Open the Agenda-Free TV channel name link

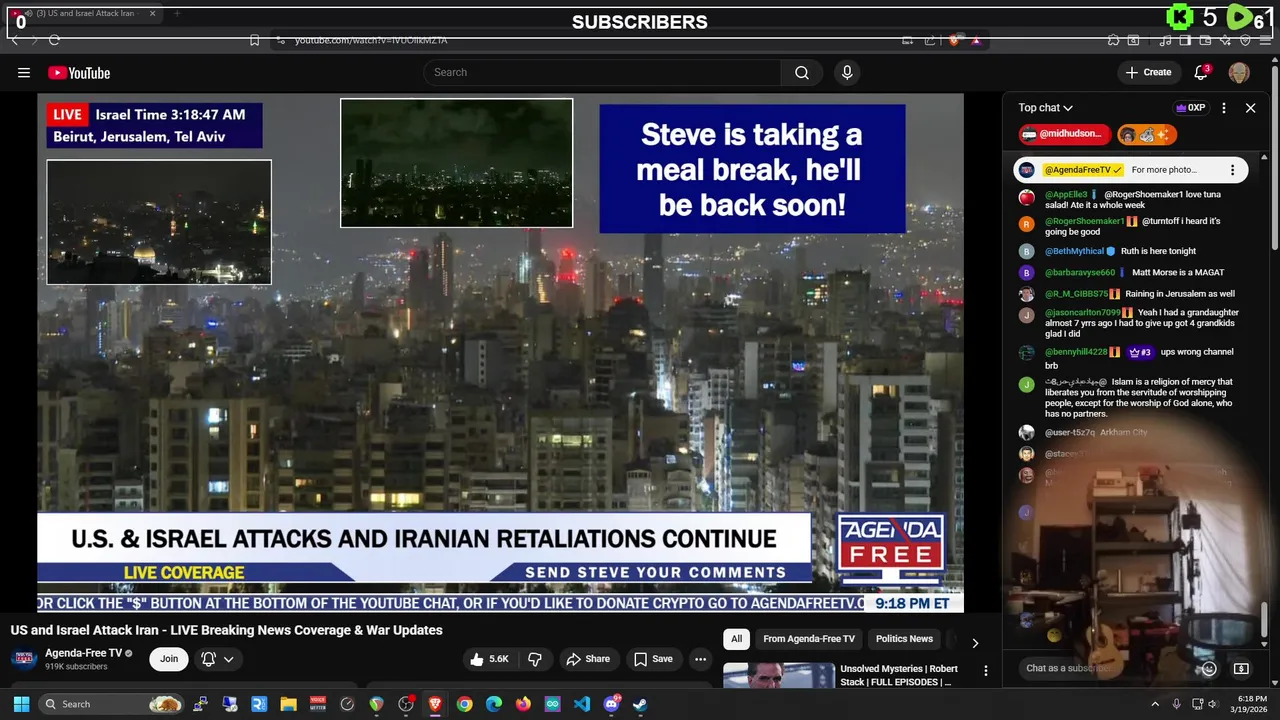pyautogui.click(x=83, y=653)
